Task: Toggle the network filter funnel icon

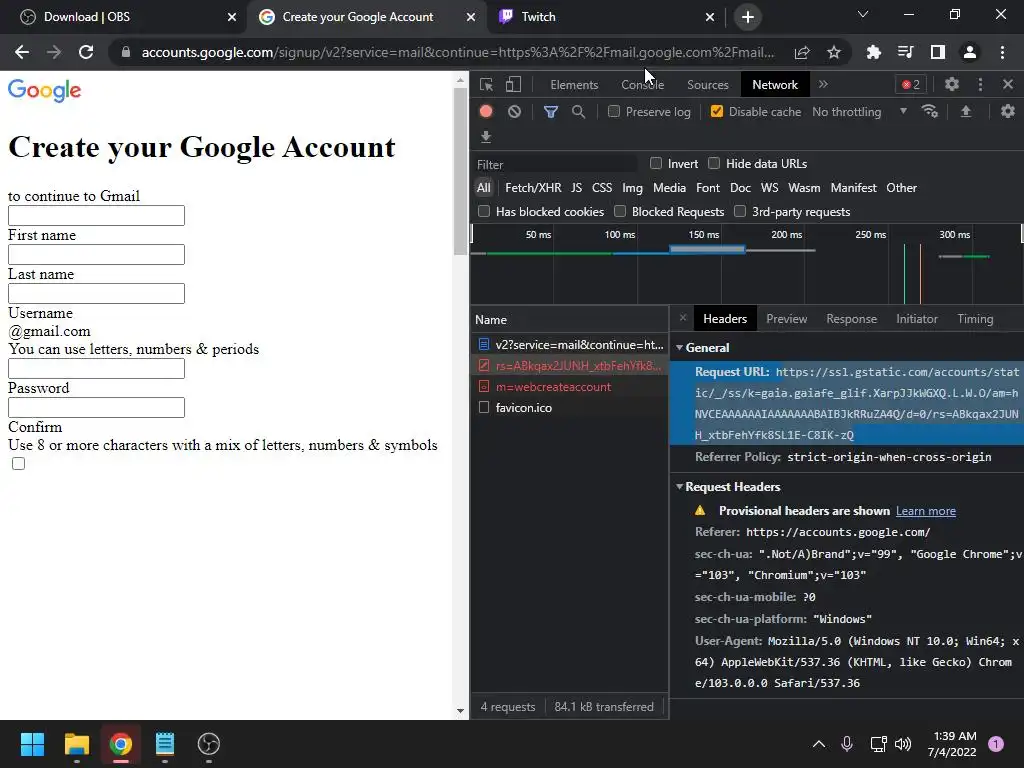Action: 551,112
